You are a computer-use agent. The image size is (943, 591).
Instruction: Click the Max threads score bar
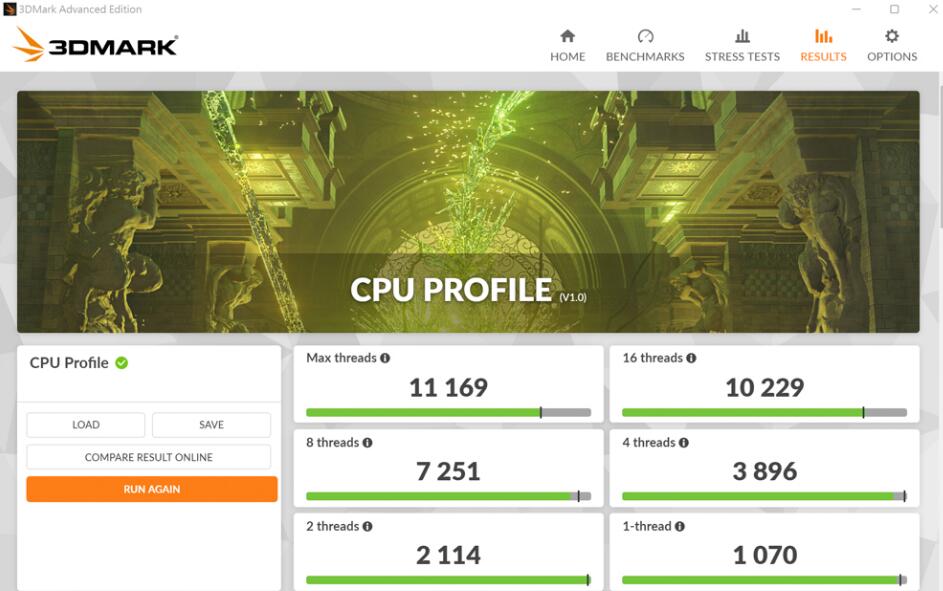448,412
